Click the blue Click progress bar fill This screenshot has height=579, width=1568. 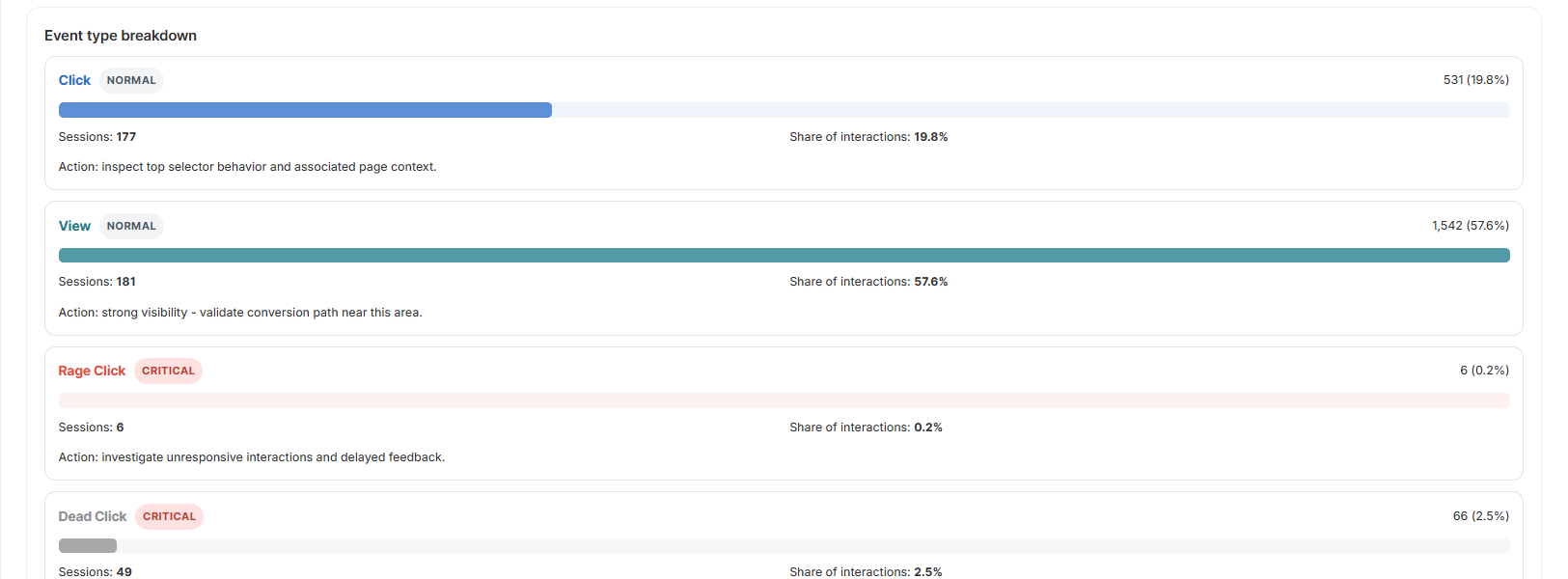click(305, 110)
